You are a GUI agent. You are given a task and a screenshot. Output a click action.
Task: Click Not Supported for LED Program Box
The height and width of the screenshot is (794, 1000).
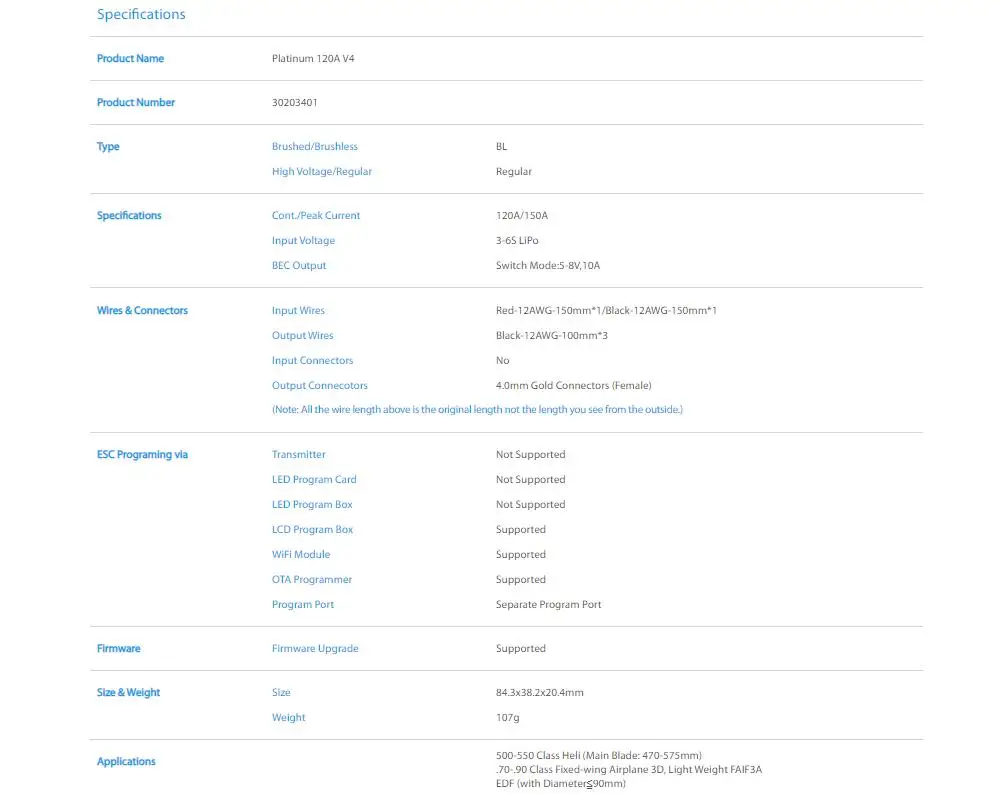[x=531, y=504]
